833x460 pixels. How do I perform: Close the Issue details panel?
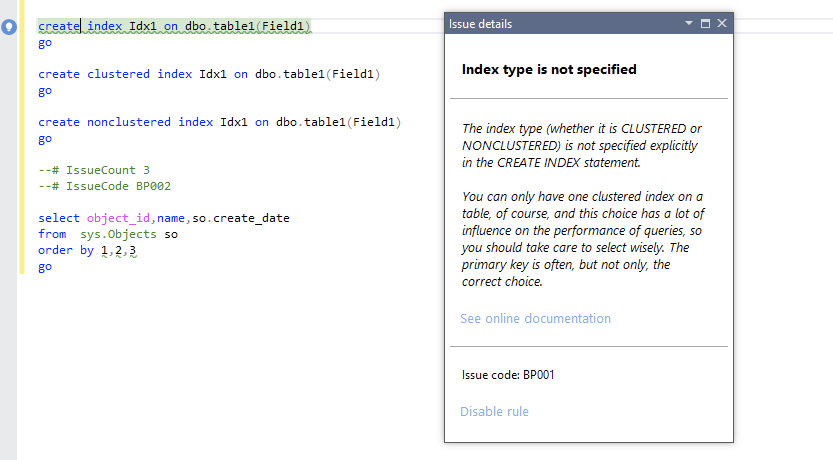tap(721, 23)
